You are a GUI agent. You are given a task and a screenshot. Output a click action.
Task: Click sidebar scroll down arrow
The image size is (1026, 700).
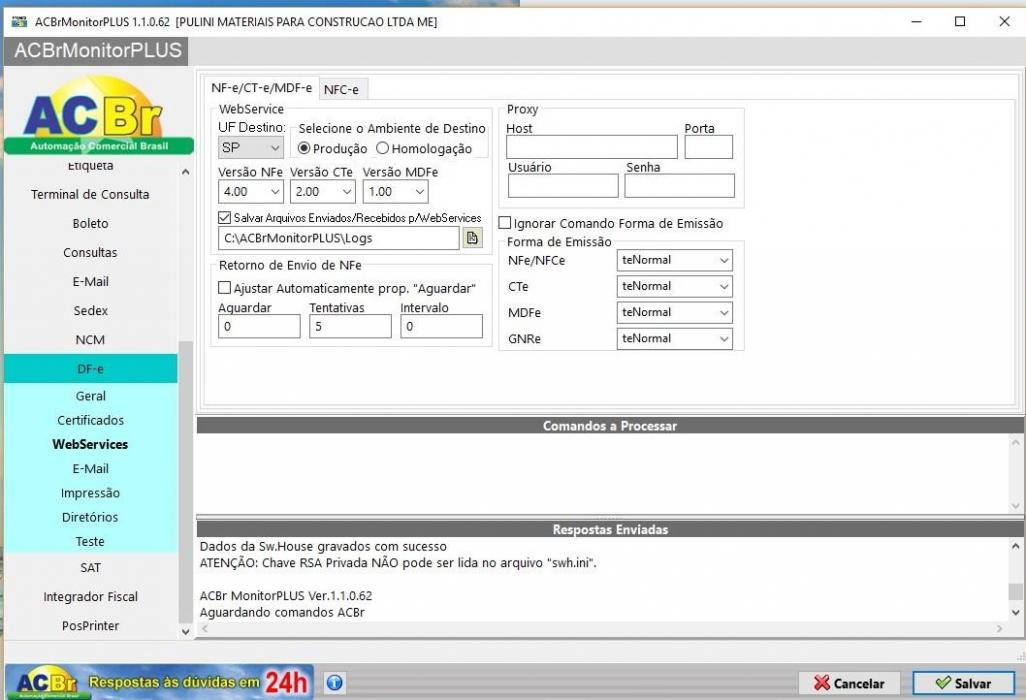click(x=185, y=632)
